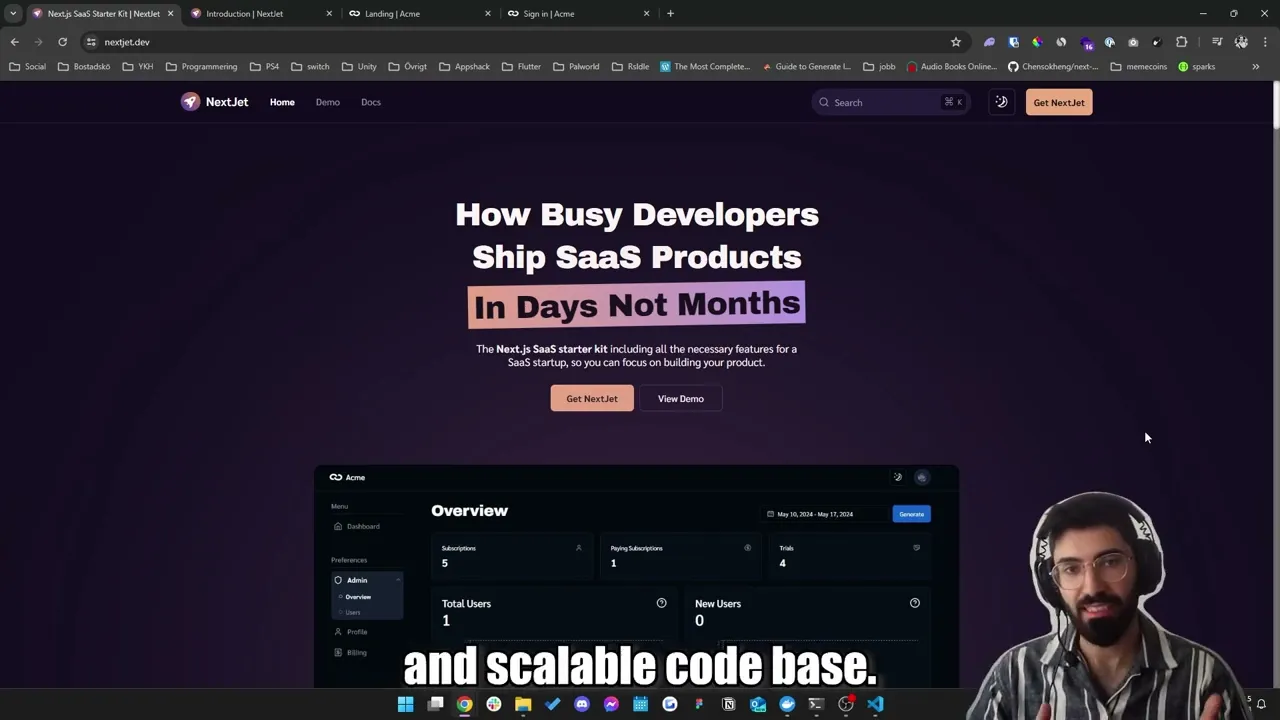Image resolution: width=1280 pixels, height=720 pixels.
Task: Go back in browser history
Action: pos(14,42)
